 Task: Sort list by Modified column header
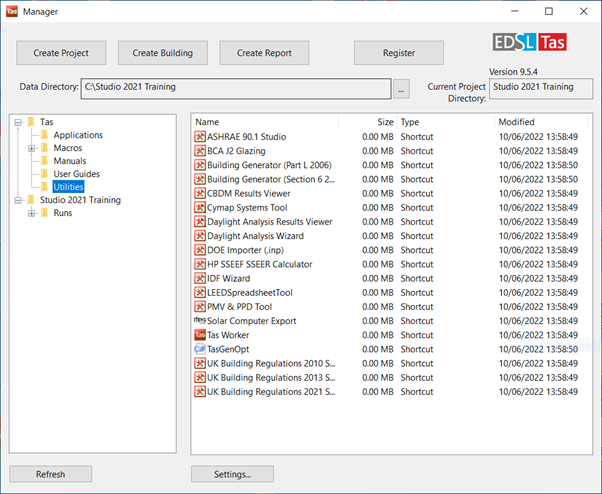(x=541, y=122)
